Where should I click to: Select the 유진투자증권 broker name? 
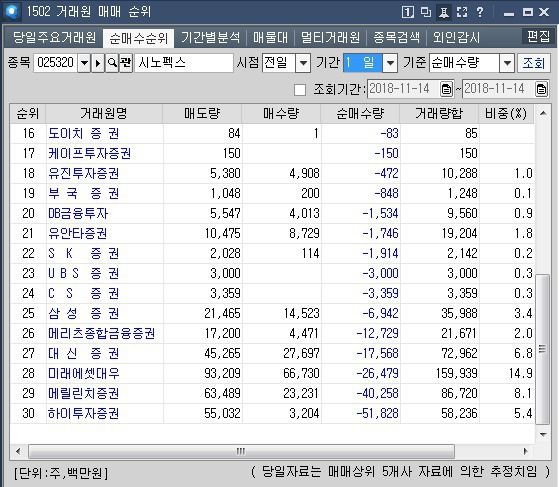tap(83, 174)
